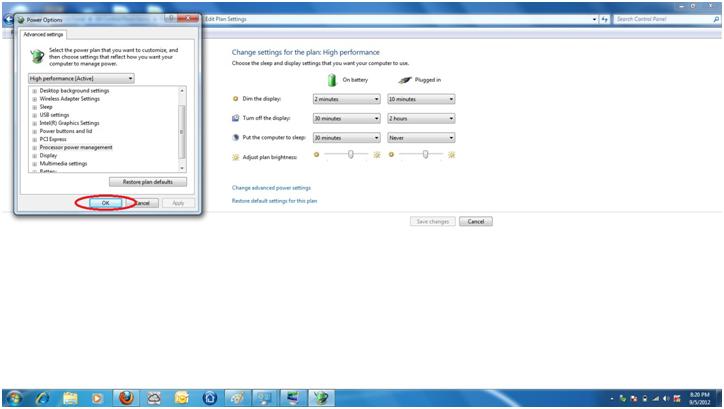724x409 pixels.
Task: Refresh the Control Panel address bar
Action: point(604,19)
